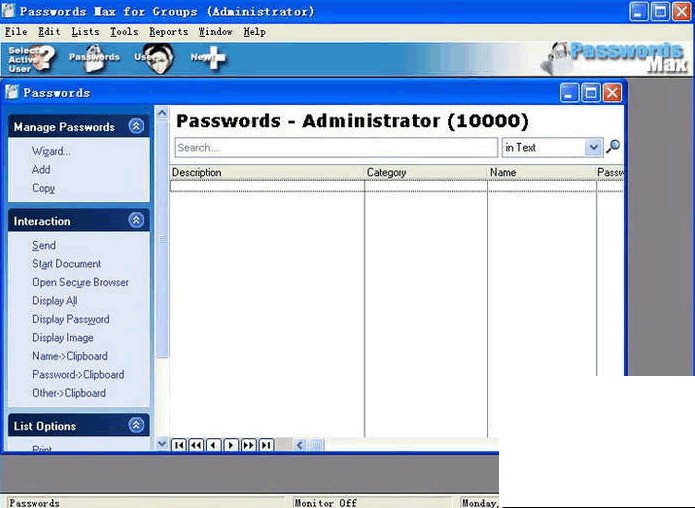
Task: Open the Lists menu
Action: (x=85, y=32)
